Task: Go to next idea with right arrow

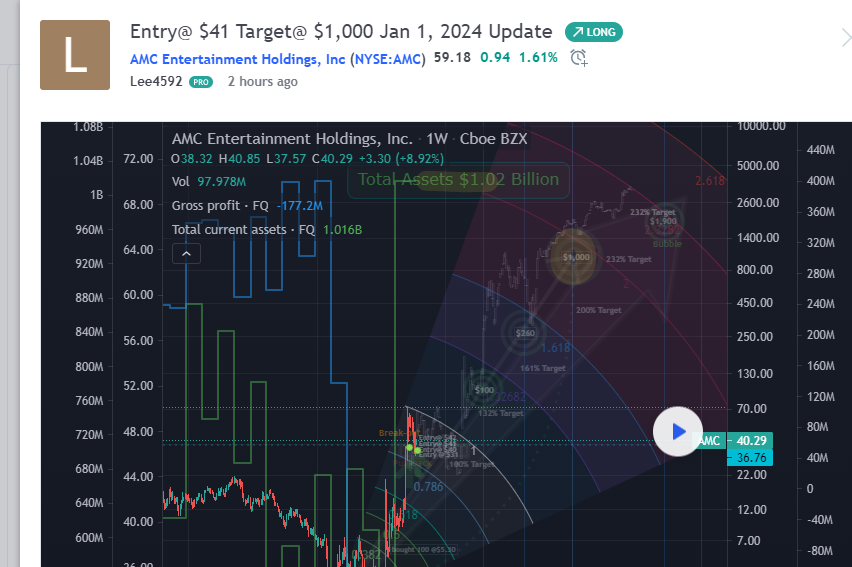Action: click(845, 38)
